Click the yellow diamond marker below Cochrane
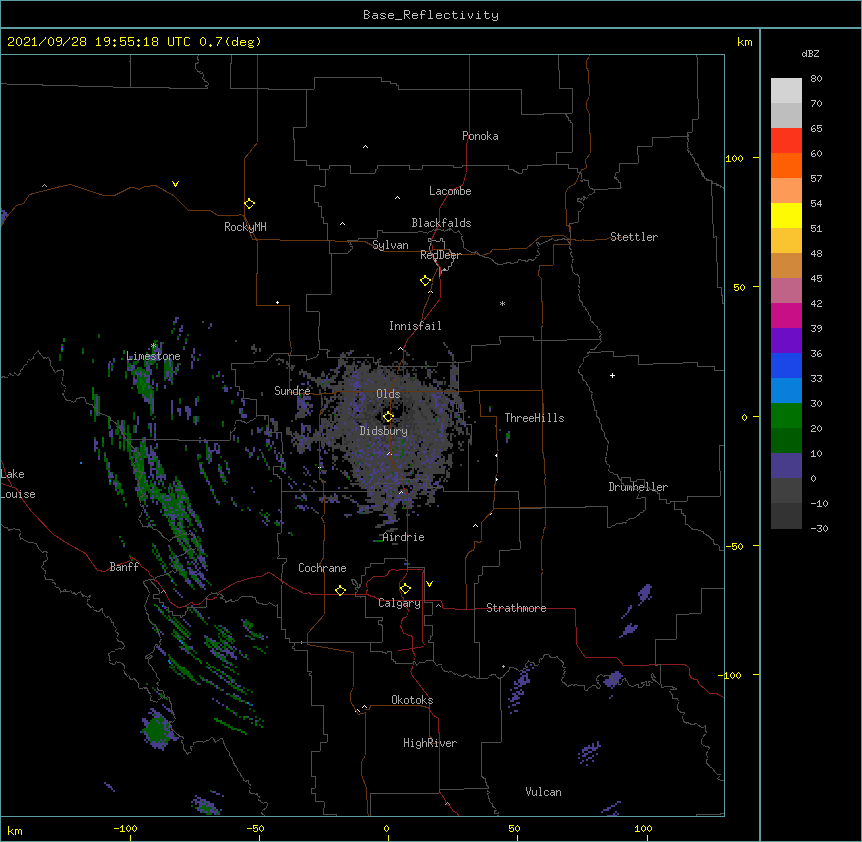Screen dimensions: 862x842 tap(340, 590)
